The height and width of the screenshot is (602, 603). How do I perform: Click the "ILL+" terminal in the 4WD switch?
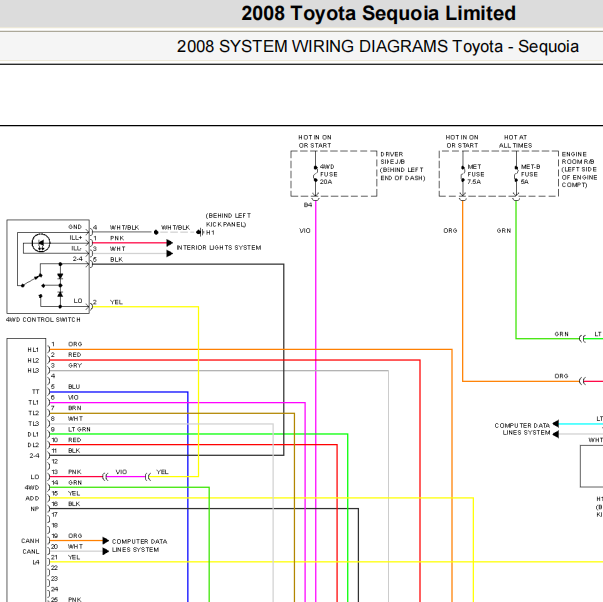click(76, 238)
